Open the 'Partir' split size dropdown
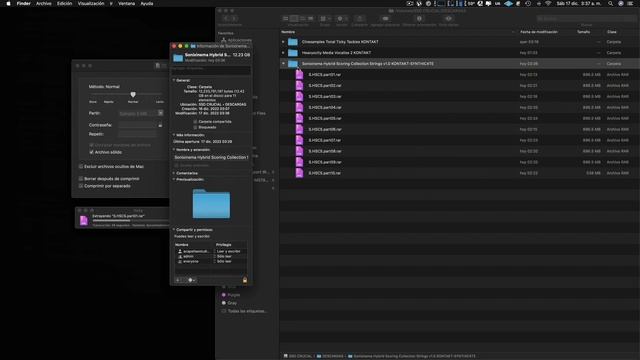Screen dimensions: 640x360 tap(160, 113)
